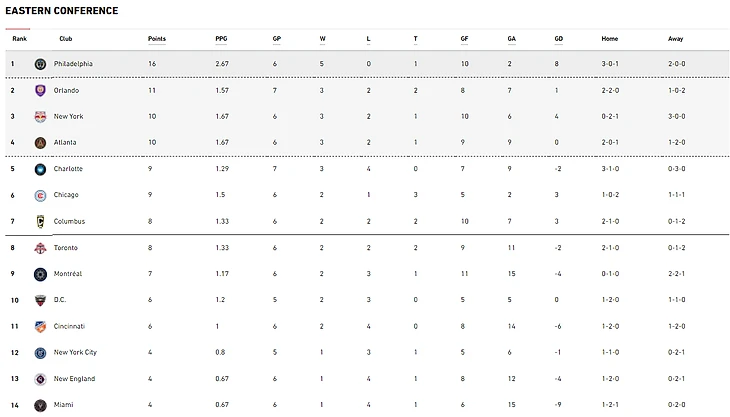Click the Eastern Conference heading

(x=62, y=11)
